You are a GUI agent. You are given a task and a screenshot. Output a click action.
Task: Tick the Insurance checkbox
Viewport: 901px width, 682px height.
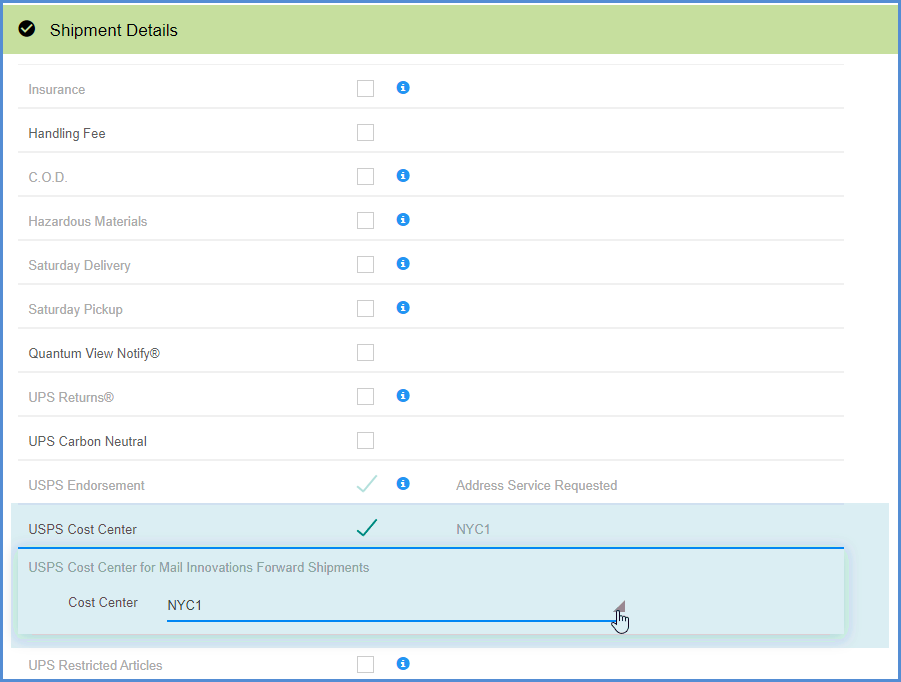(365, 89)
